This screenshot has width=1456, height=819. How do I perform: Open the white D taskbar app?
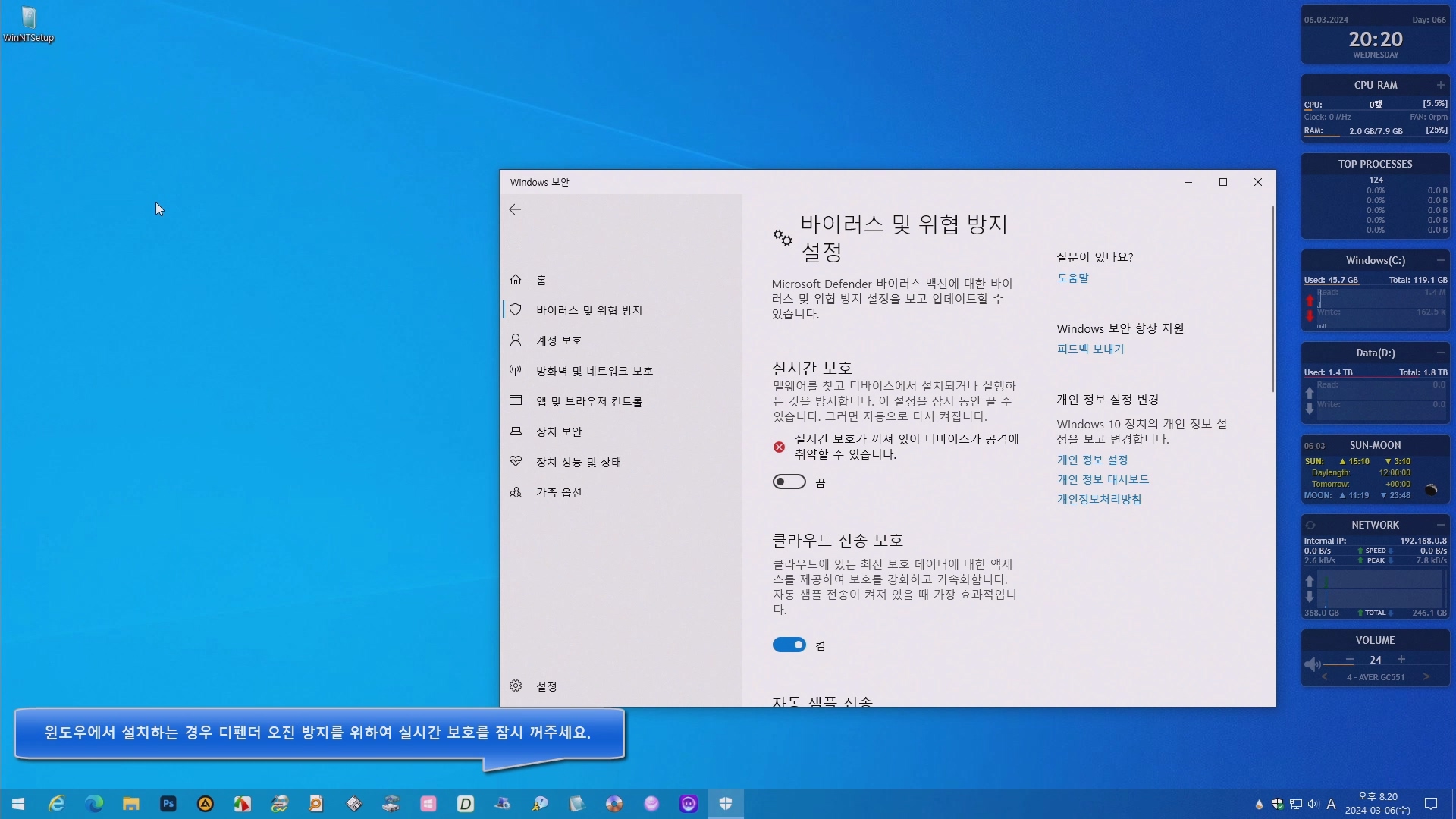click(466, 804)
